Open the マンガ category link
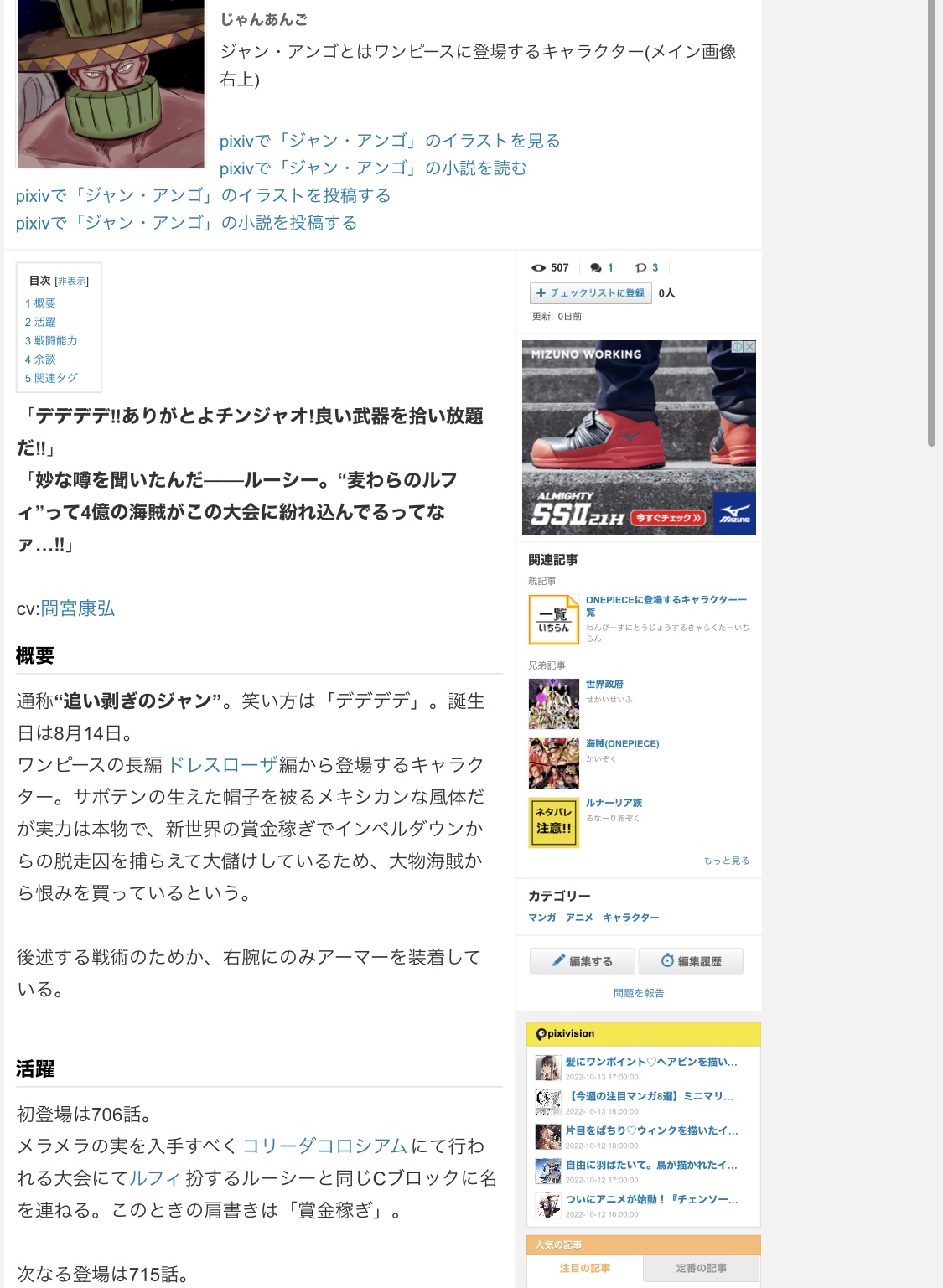 pos(542,918)
